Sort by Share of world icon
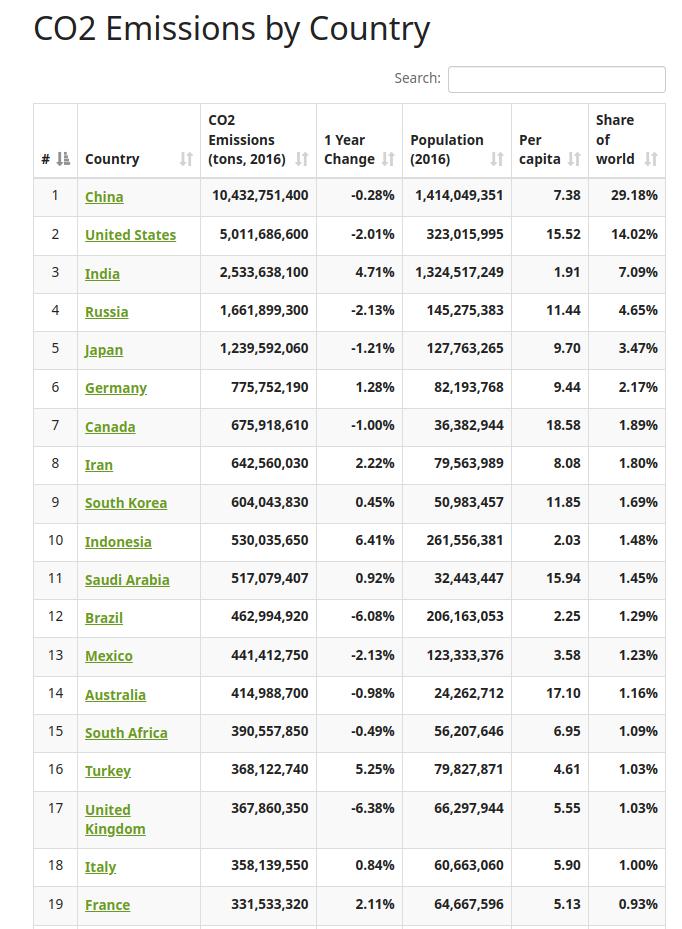 (651, 159)
